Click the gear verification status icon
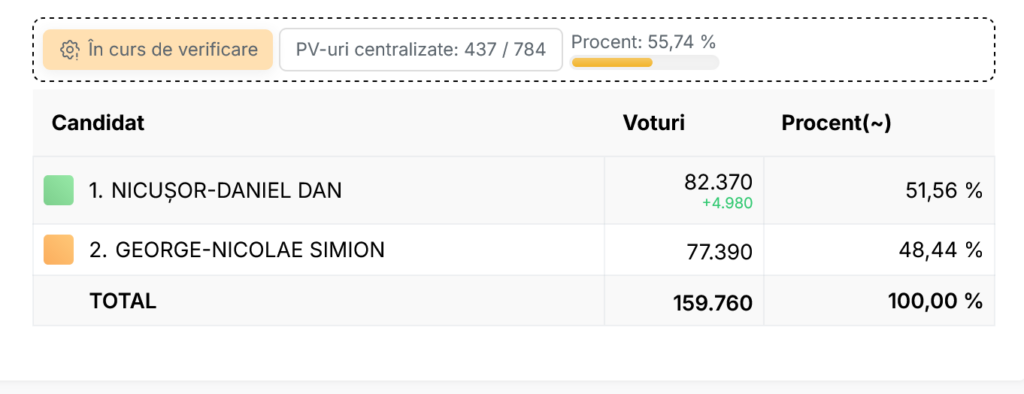 coord(70,50)
